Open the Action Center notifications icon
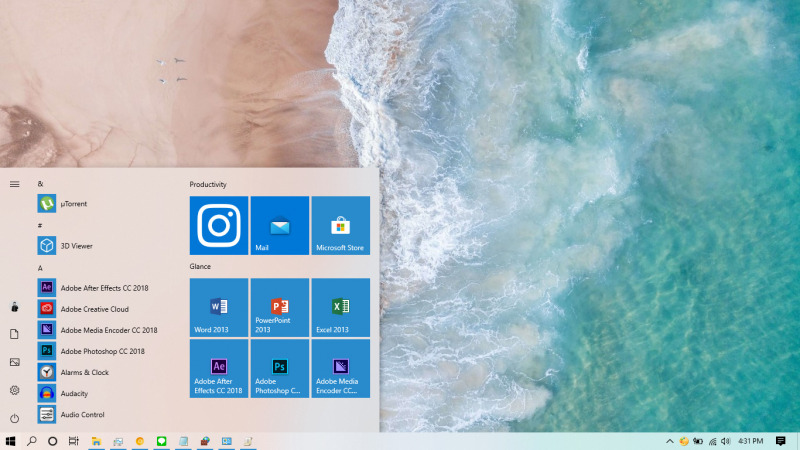This screenshot has height=450, width=800. click(781, 441)
